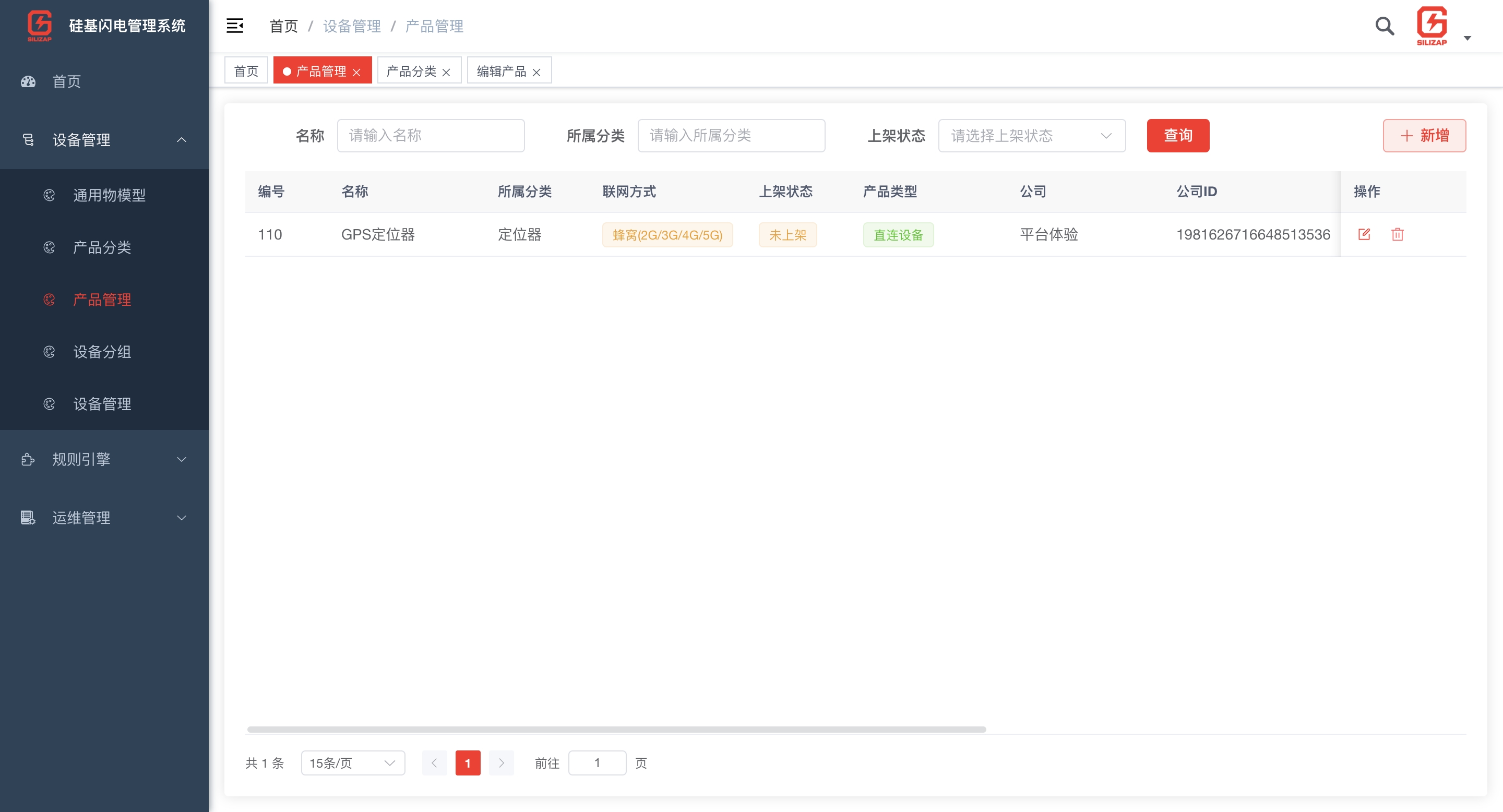Close the 产品分类 tab
The image size is (1503, 812).
(447, 71)
